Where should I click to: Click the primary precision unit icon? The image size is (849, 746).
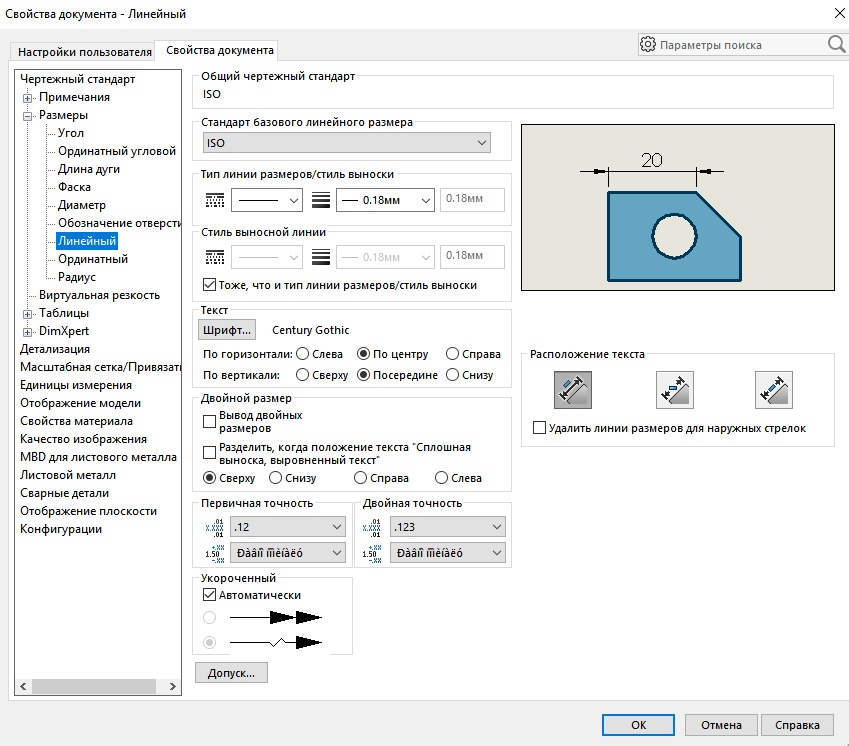[214, 526]
